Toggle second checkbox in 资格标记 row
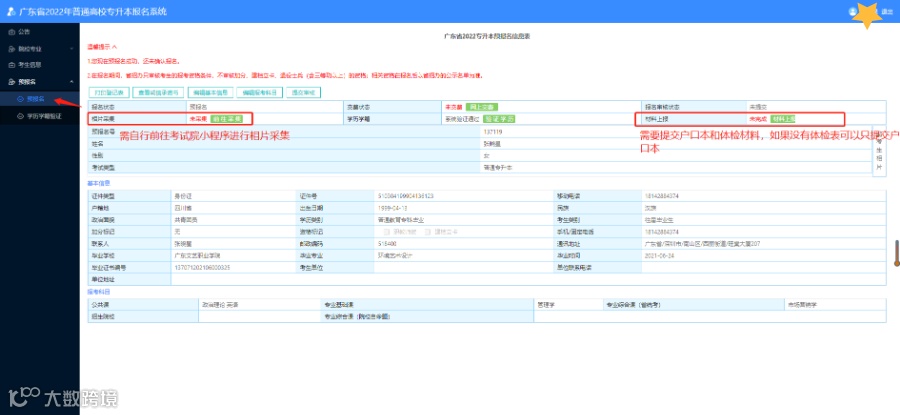The height and width of the screenshot is (415, 900). (x=428, y=232)
